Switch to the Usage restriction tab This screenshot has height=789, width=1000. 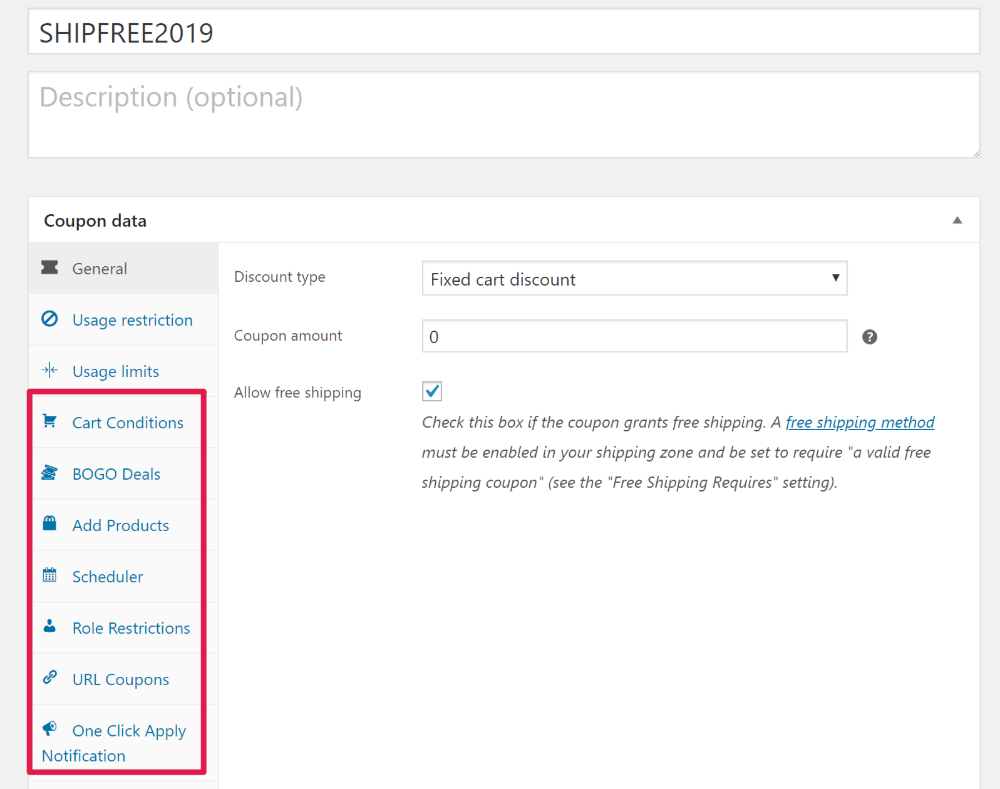click(124, 320)
